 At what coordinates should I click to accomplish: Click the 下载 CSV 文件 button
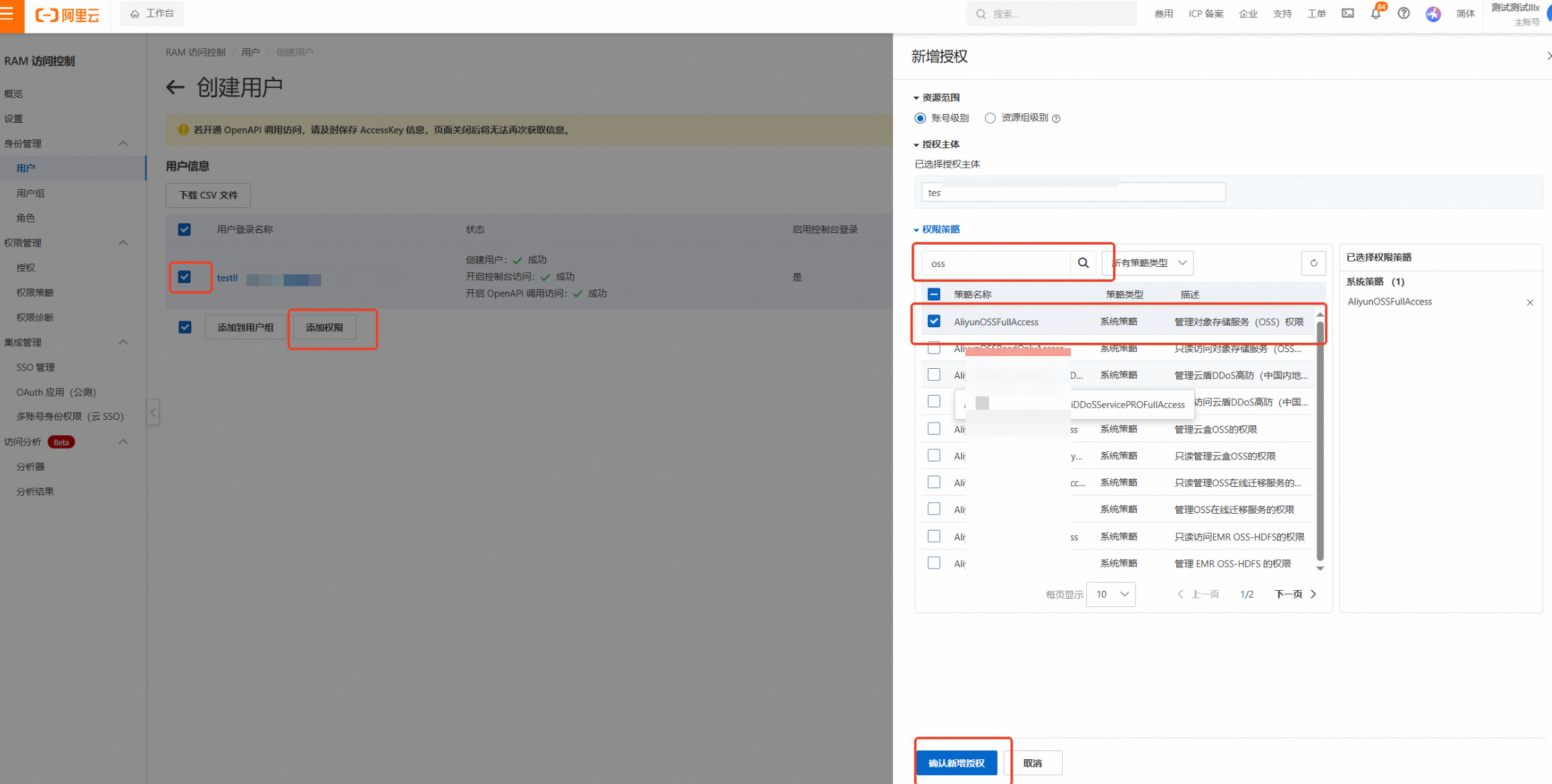click(x=208, y=195)
